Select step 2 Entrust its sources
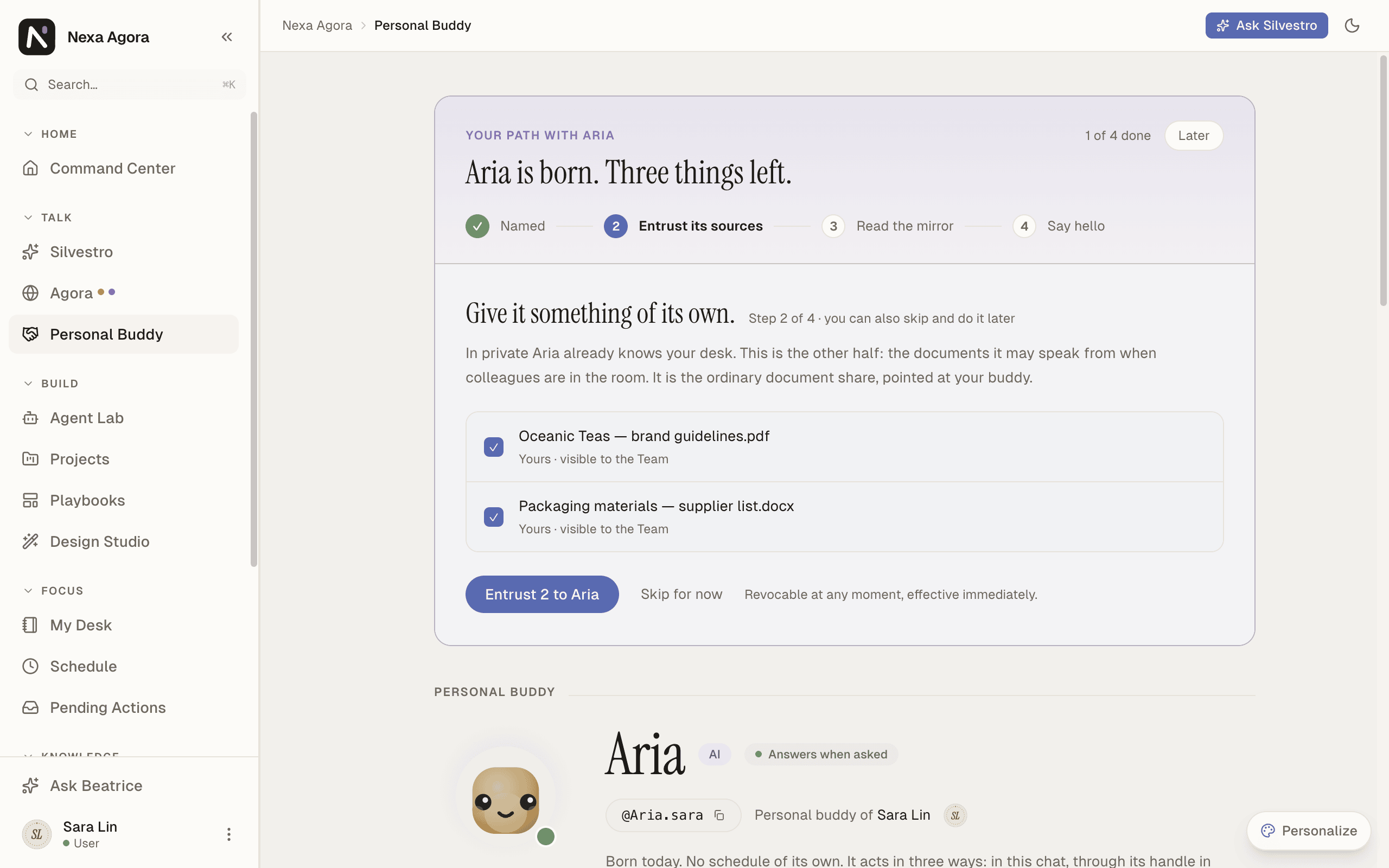Image resolution: width=1389 pixels, height=868 pixels. point(683,226)
